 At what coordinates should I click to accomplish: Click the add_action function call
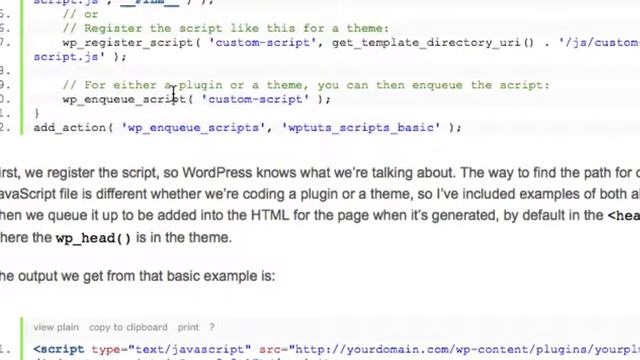70,128
